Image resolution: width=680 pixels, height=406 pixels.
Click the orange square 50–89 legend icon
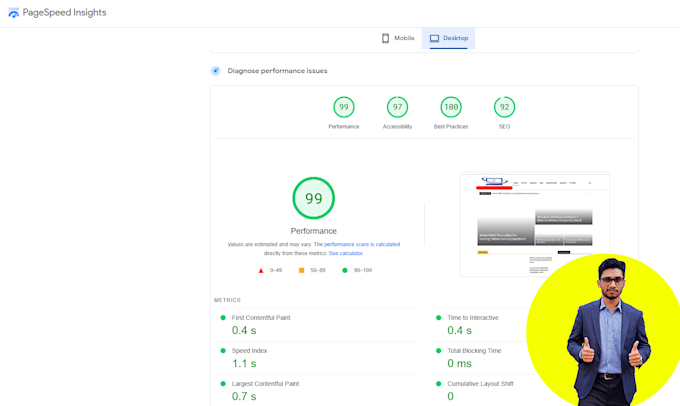pyautogui.click(x=301, y=270)
